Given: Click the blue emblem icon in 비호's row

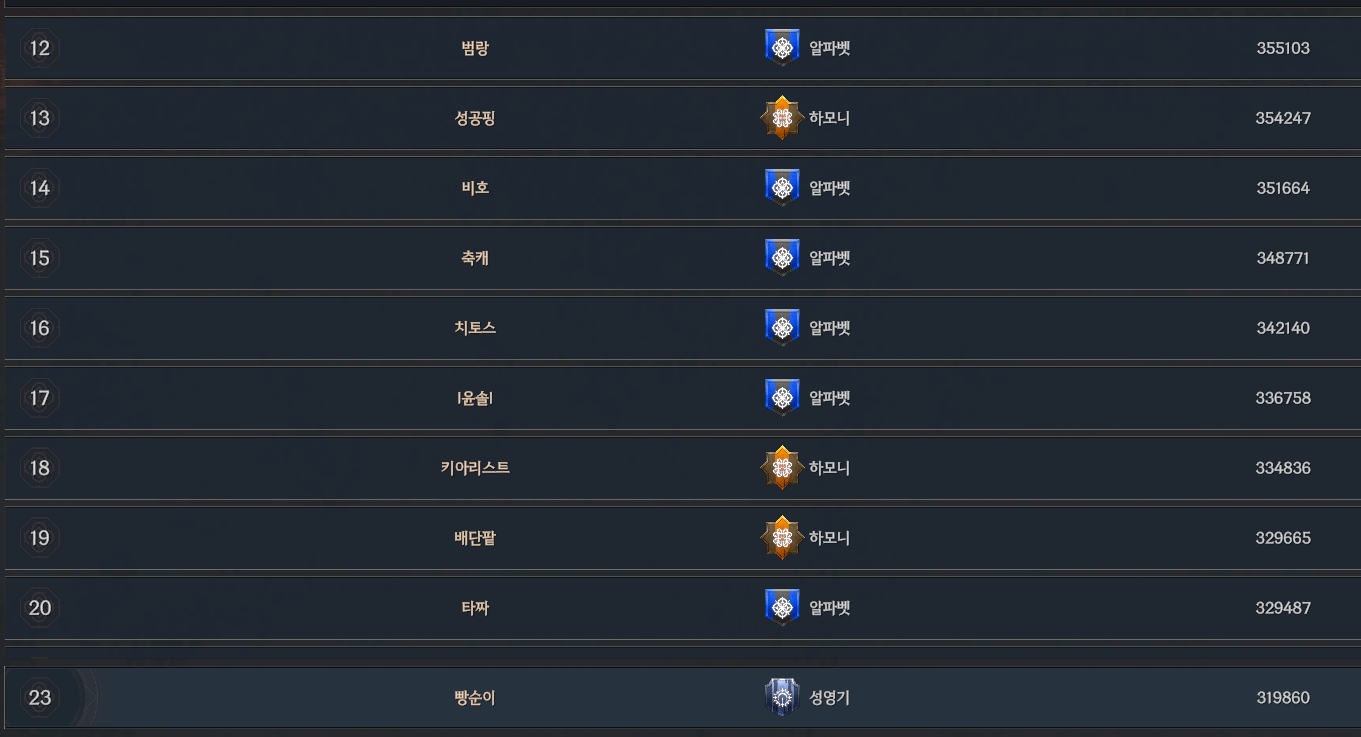Looking at the screenshot, I should [782, 187].
